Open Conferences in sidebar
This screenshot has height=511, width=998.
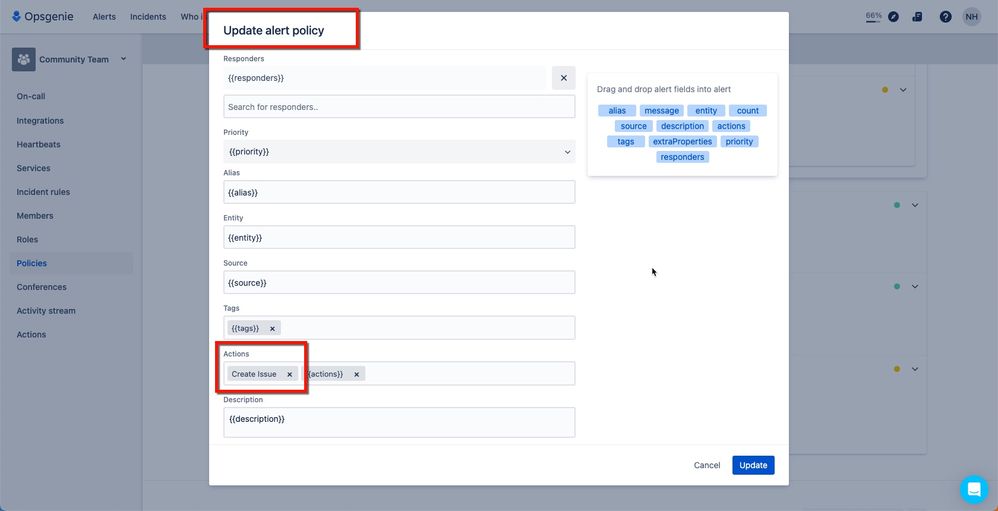pos(41,287)
